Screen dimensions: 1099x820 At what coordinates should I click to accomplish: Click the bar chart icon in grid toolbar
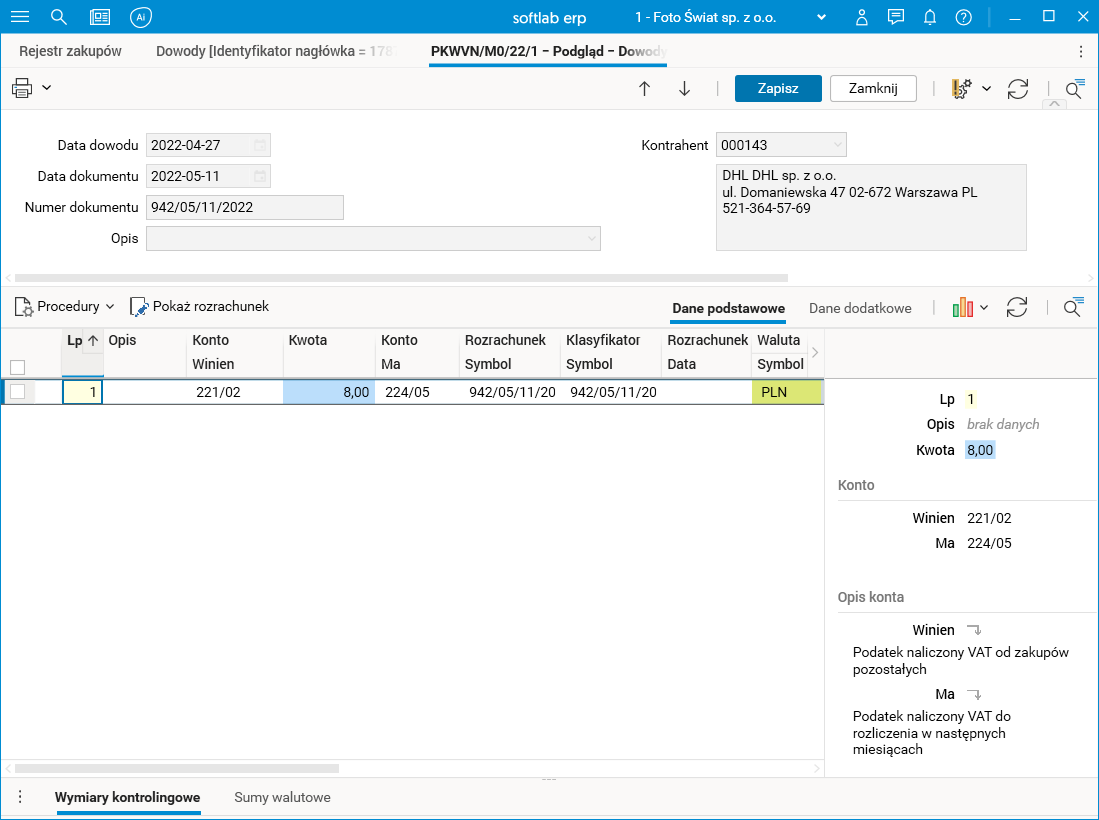(x=962, y=307)
